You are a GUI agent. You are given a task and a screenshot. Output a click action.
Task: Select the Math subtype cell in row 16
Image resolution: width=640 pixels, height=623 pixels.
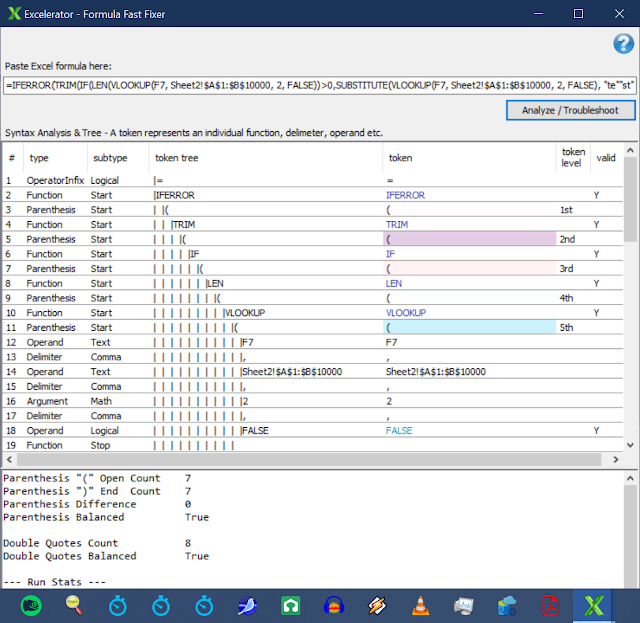(101, 401)
